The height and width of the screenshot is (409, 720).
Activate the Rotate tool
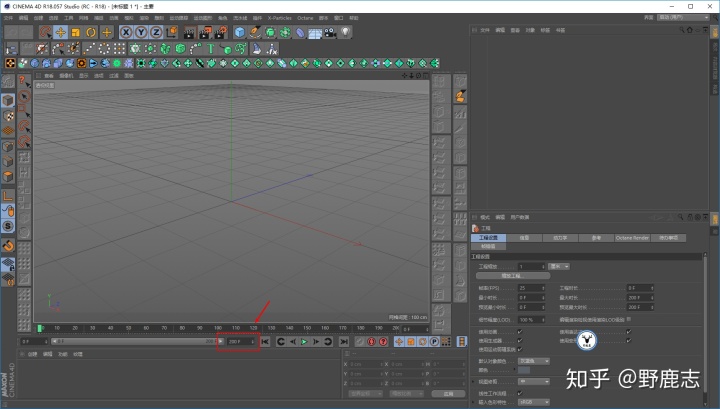(x=91, y=32)
